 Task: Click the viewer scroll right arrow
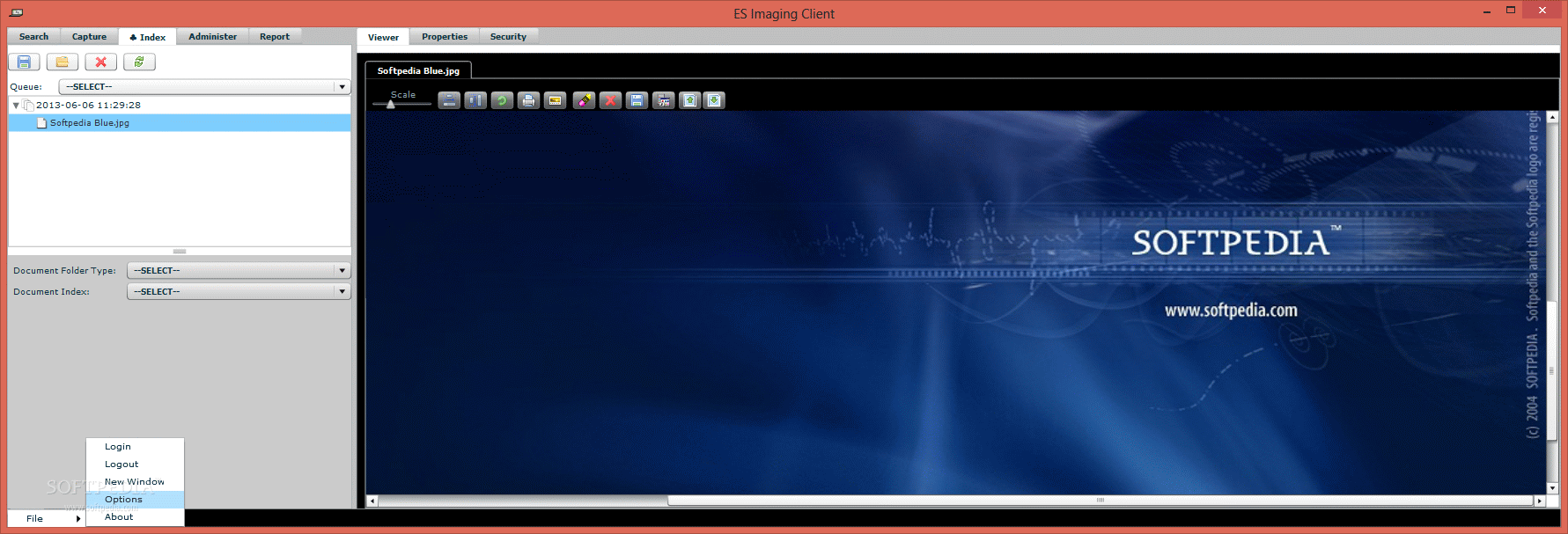pyautogui.click(x=1539, y=501)
